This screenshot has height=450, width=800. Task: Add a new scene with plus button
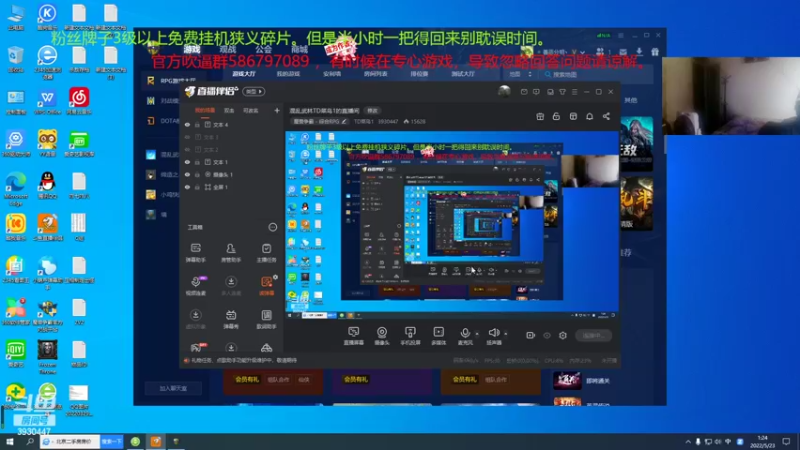[277, 110]
